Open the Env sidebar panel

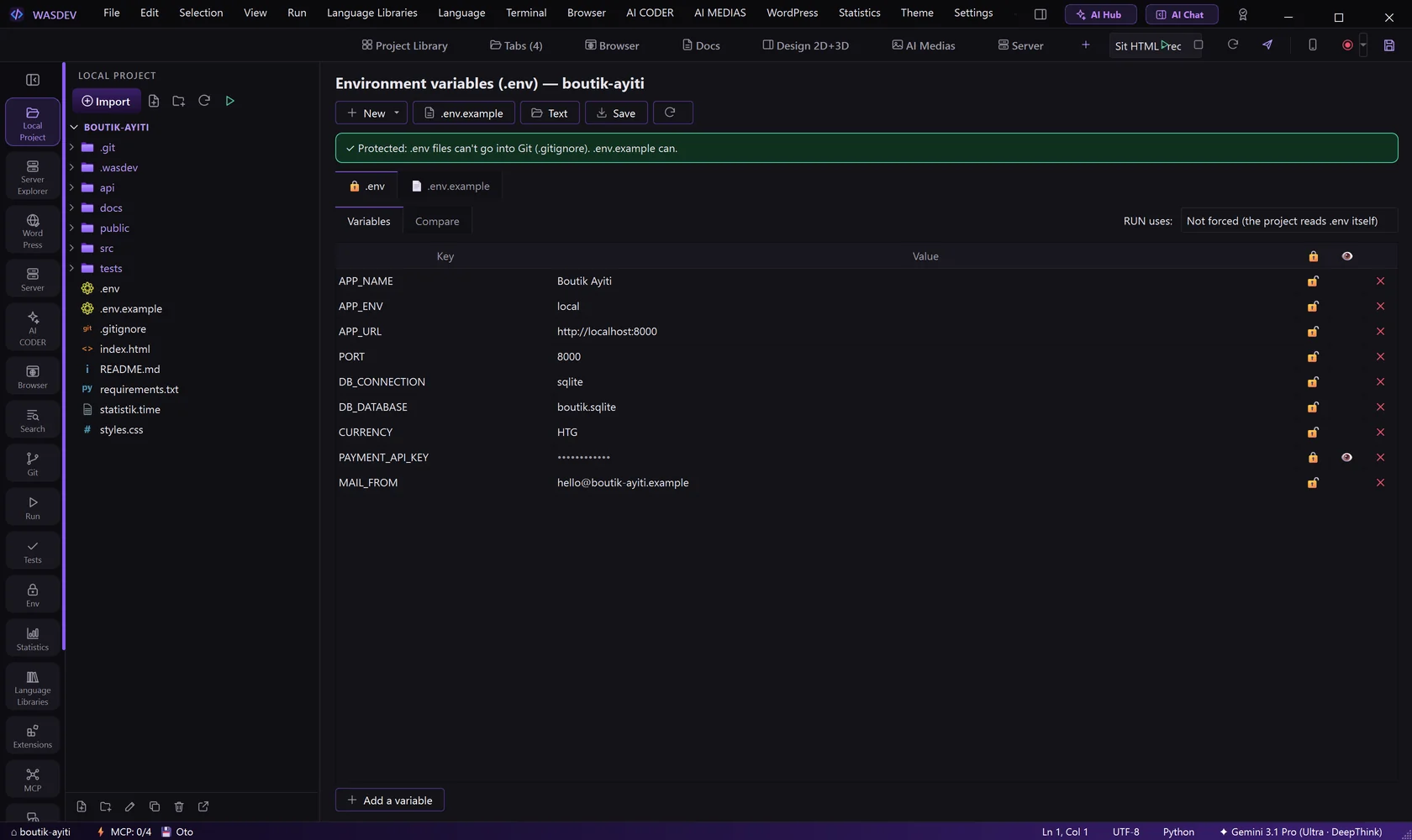point(33,595)
